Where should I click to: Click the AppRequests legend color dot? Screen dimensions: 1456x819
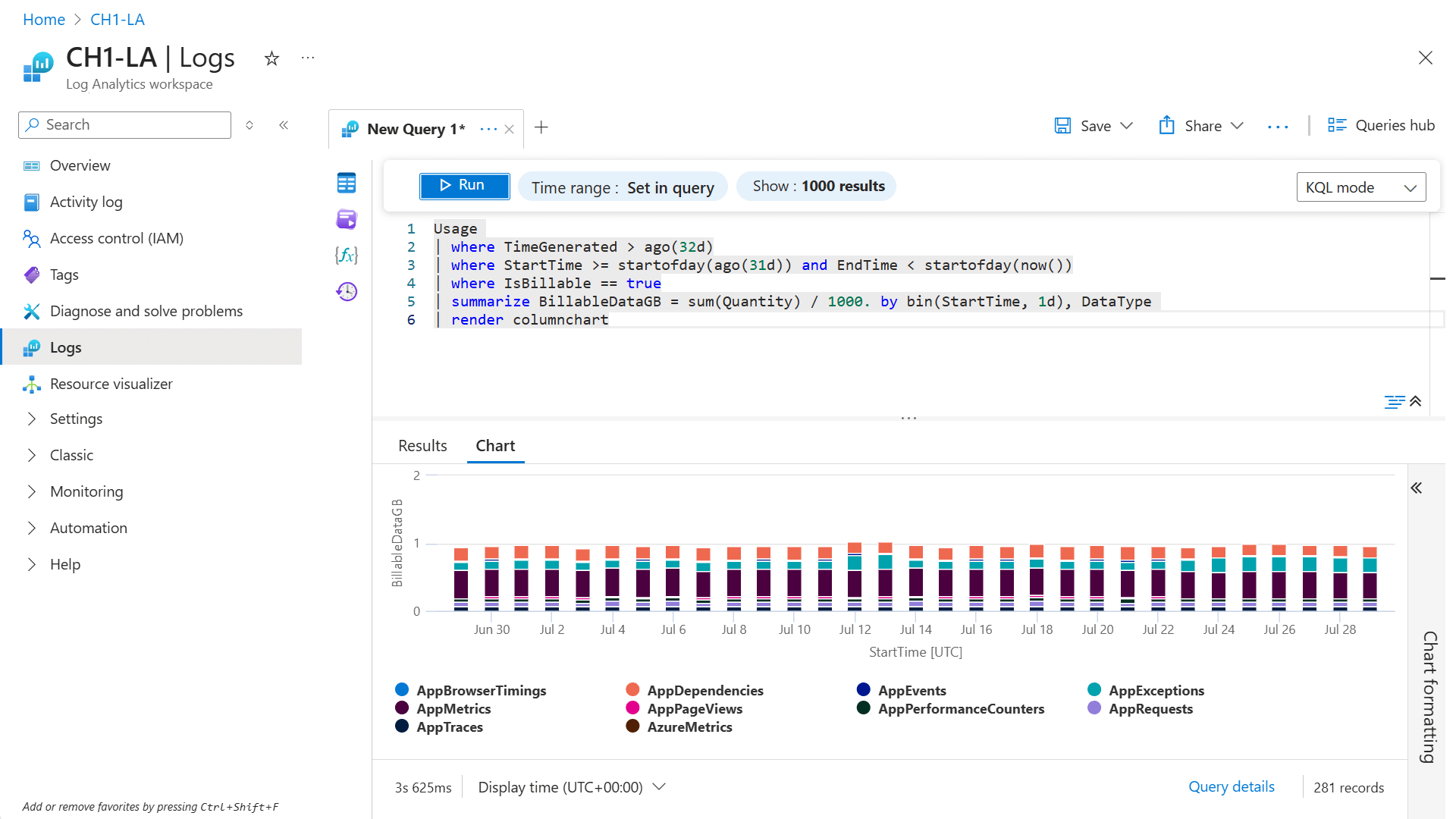(1094, 708)
